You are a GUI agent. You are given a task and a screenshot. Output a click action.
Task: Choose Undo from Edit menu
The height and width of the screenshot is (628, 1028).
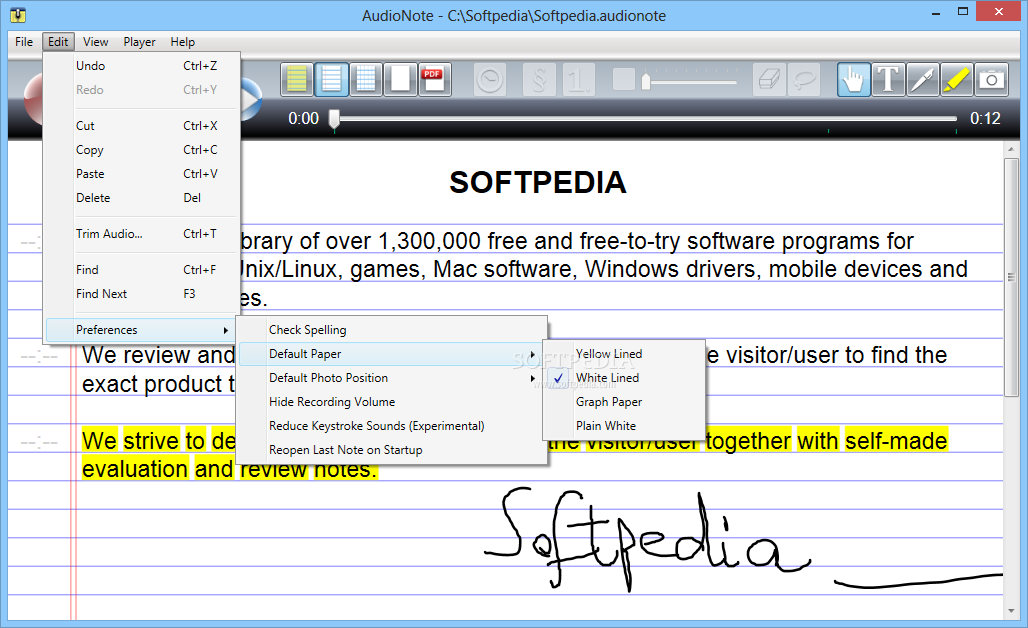142,66
